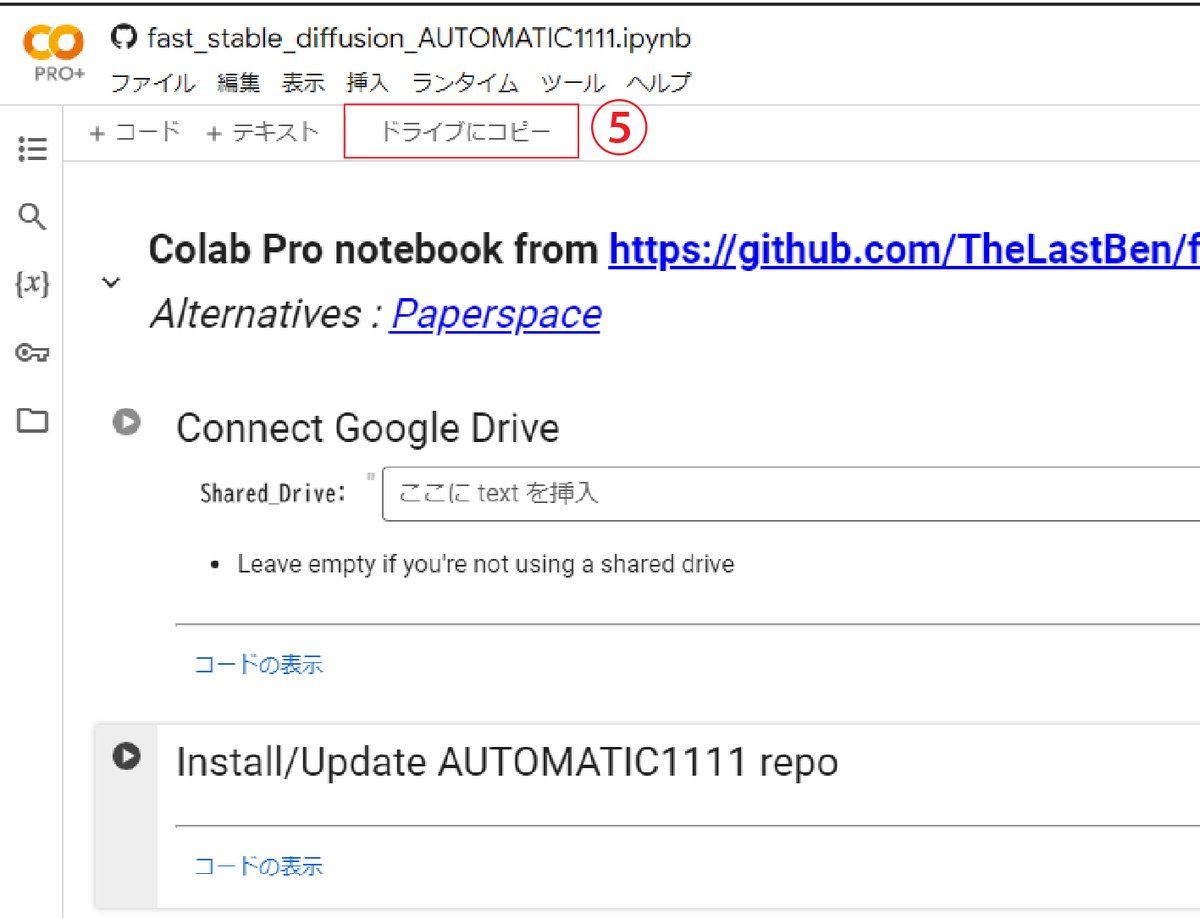The image size is (1200, 918).
Task: Open the variables {x} panel
Action: [x=32, y=285]
